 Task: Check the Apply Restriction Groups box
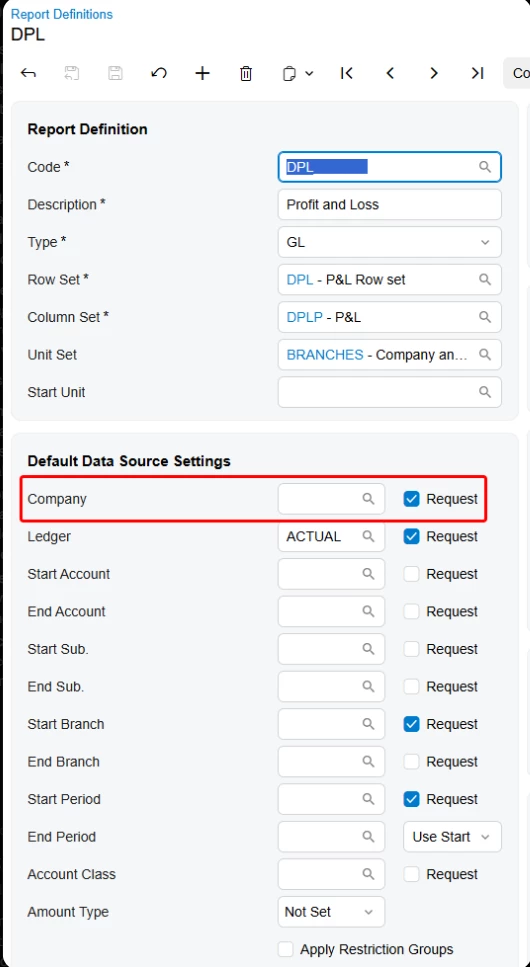286,949
